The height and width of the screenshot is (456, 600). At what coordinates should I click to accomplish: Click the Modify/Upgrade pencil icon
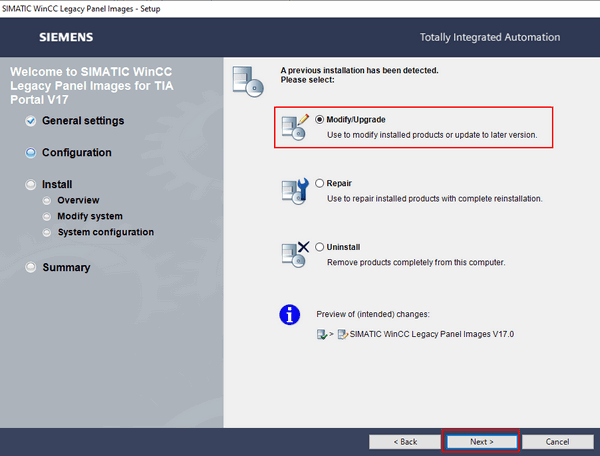click(295, 127)
